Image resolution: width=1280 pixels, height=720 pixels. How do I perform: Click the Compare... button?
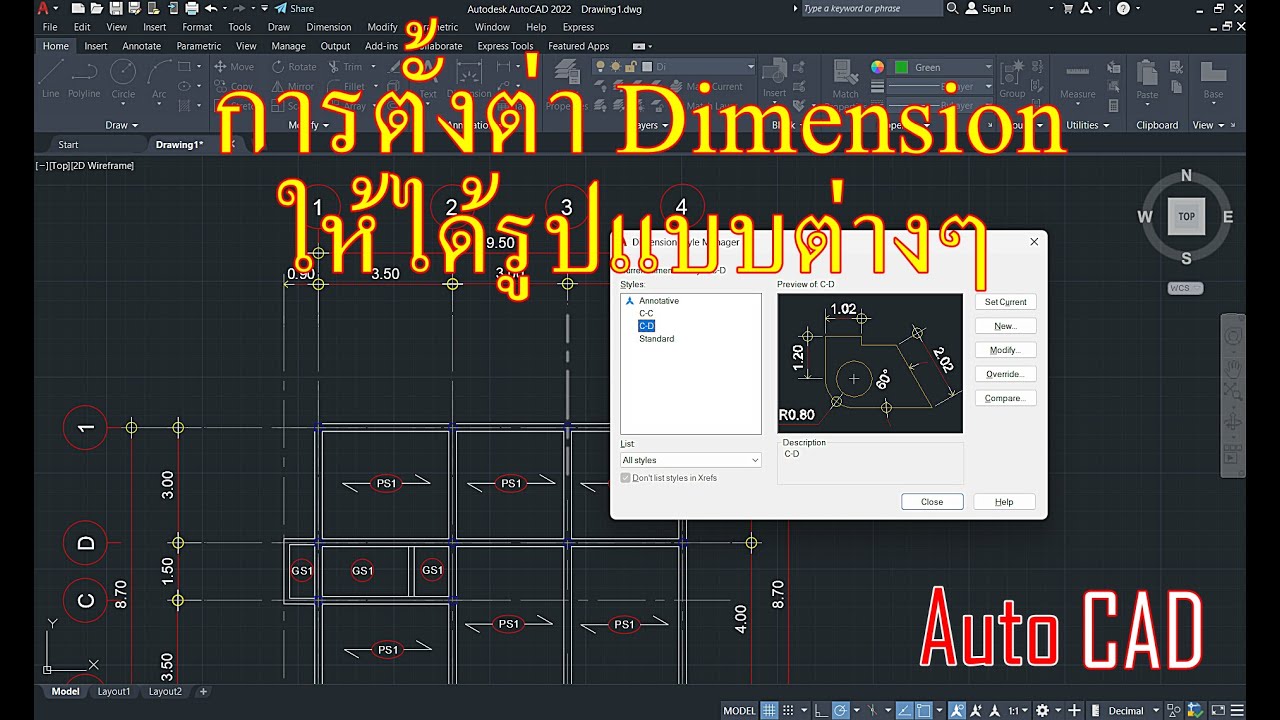(x=1005, y=398)
